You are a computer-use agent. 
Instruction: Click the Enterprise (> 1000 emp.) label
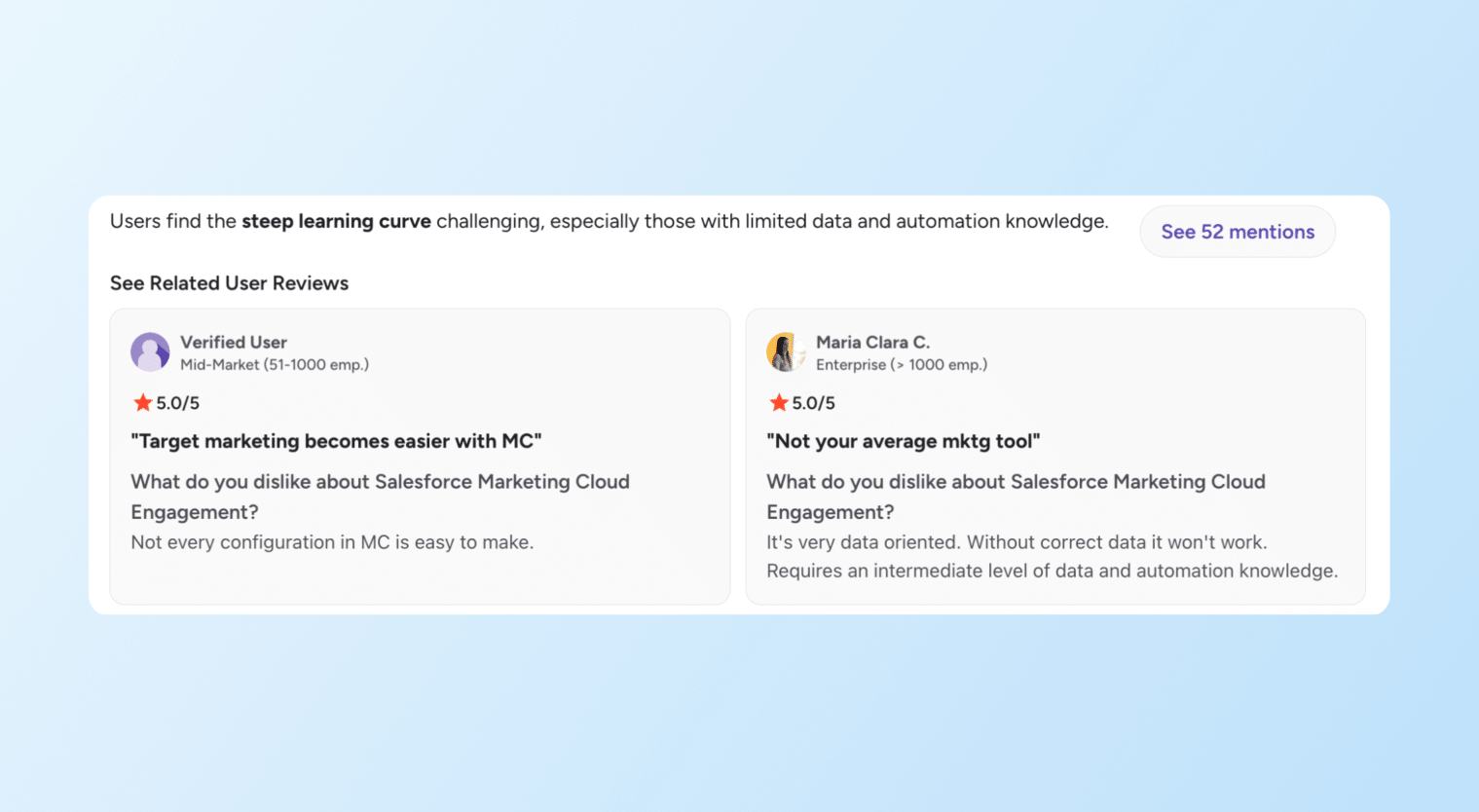click(901, 365)
